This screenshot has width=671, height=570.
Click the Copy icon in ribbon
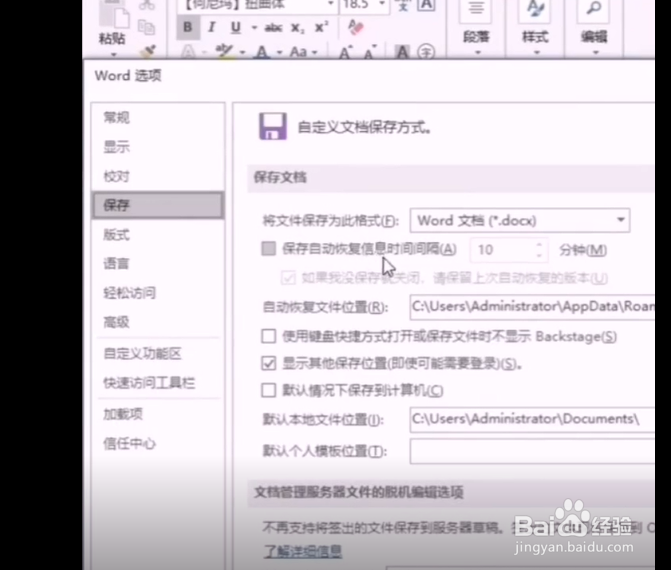pyautogui.click(x=147, y=28)
